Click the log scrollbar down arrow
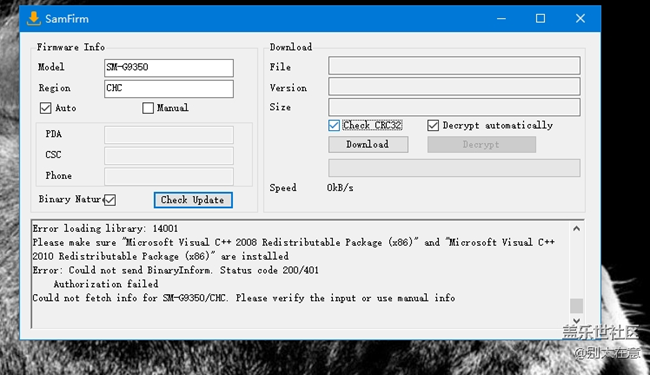 point(576,321)
